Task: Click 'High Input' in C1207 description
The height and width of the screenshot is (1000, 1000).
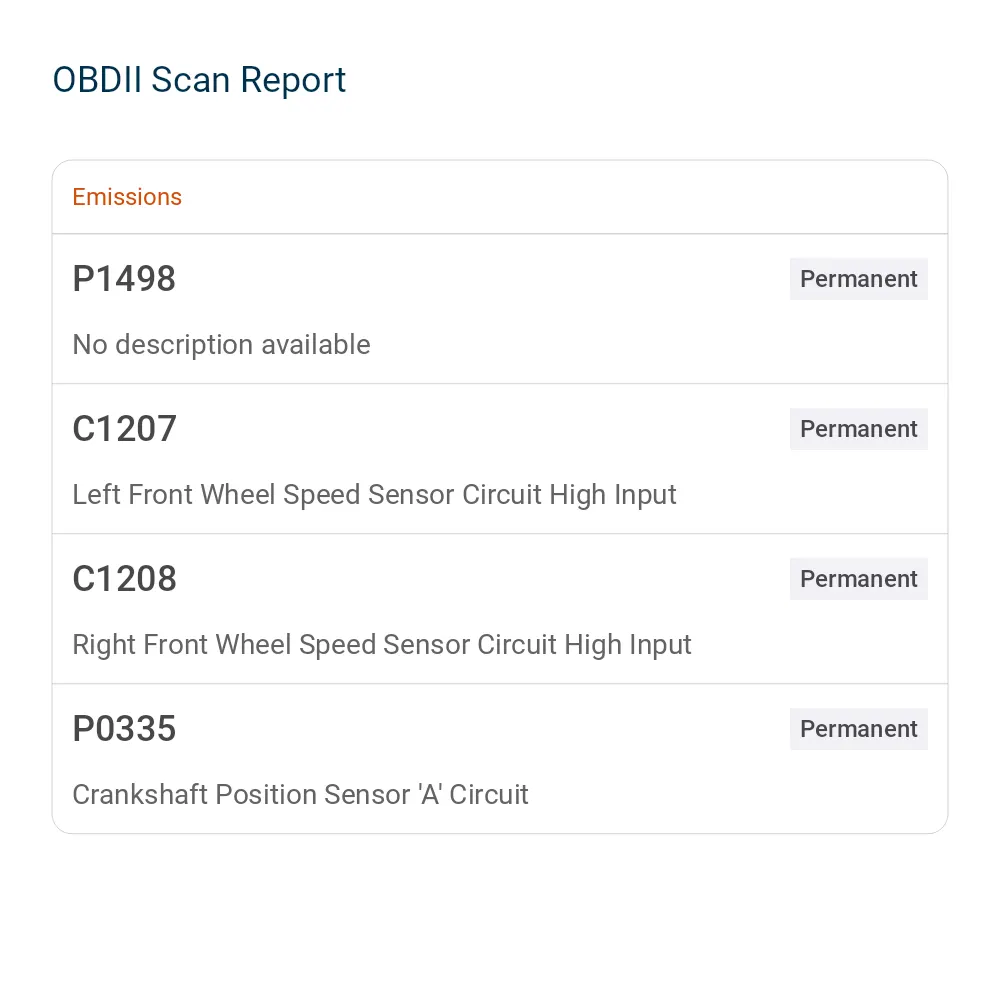Action: point(613,495)
